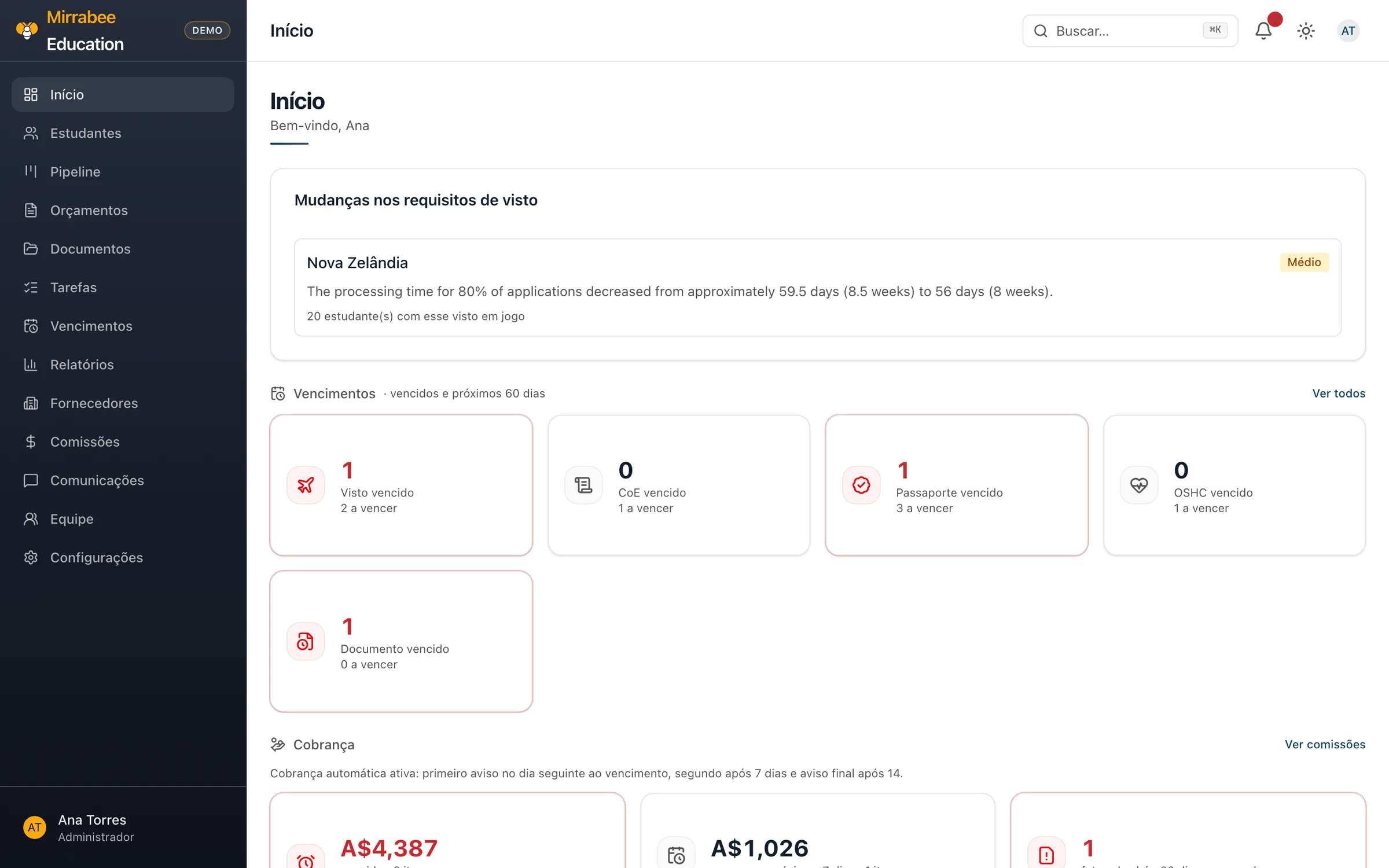Select OSHC vencido heart icon
This screenshot has width=1389, height=868.
1139,485
